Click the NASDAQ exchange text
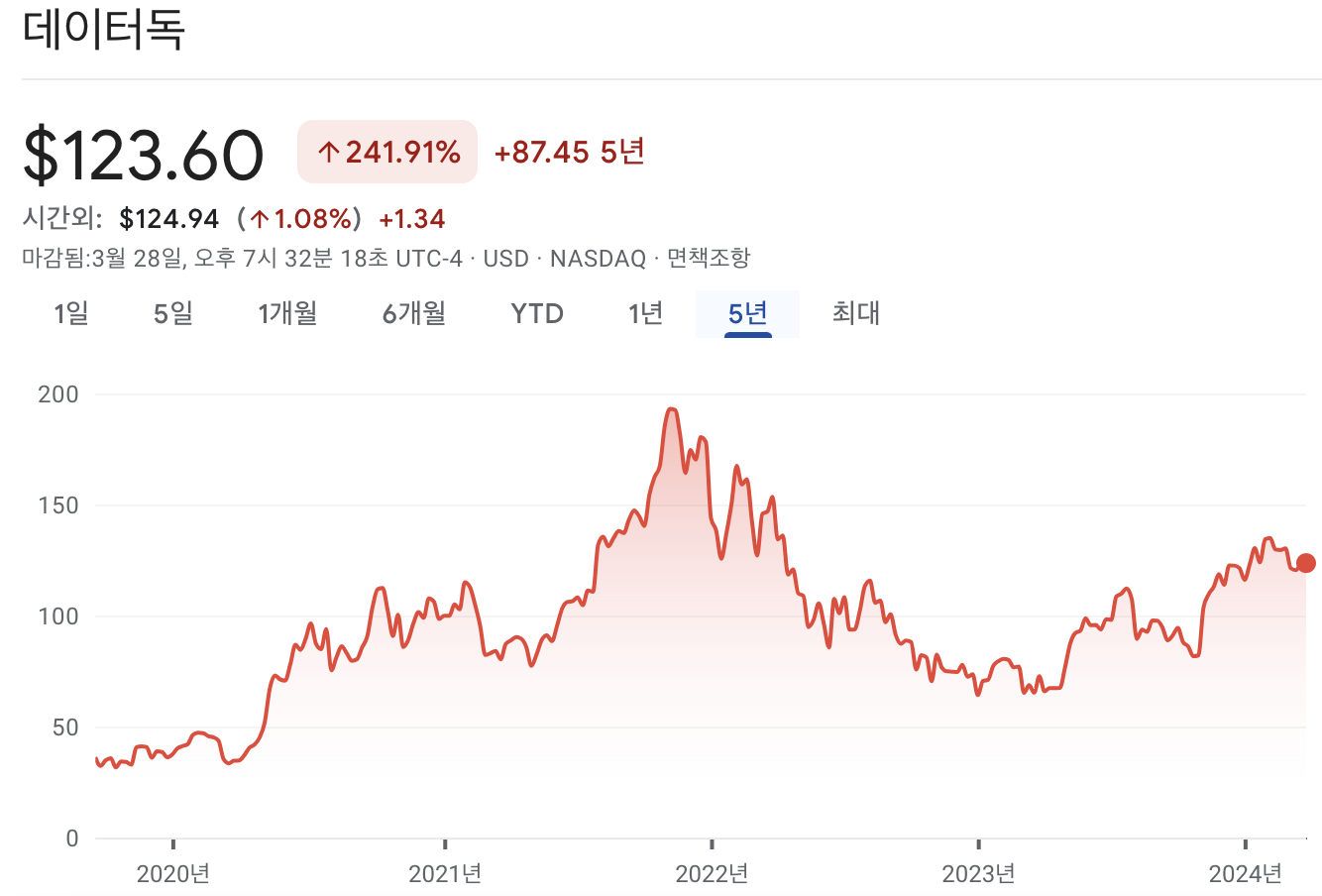 [598, 259]
